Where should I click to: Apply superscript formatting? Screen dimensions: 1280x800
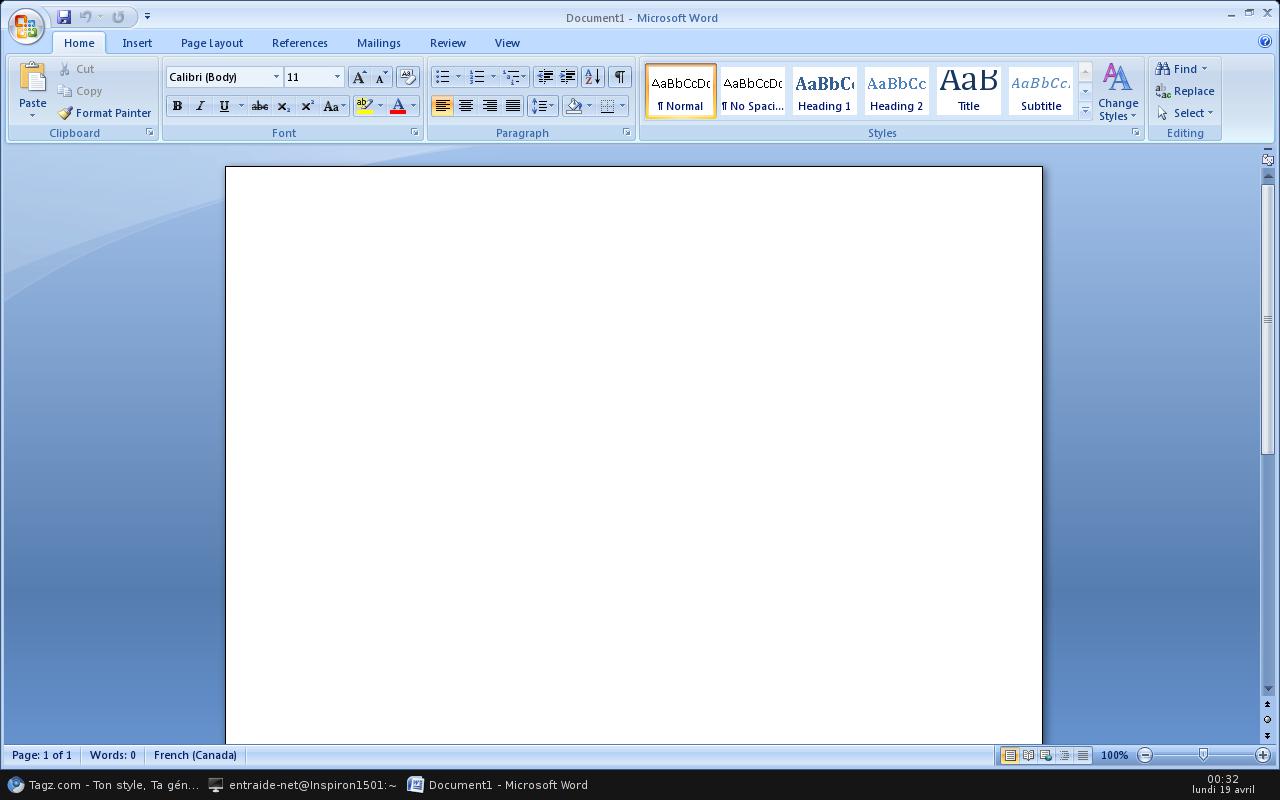pyautogui.click(x=307, y=106)
